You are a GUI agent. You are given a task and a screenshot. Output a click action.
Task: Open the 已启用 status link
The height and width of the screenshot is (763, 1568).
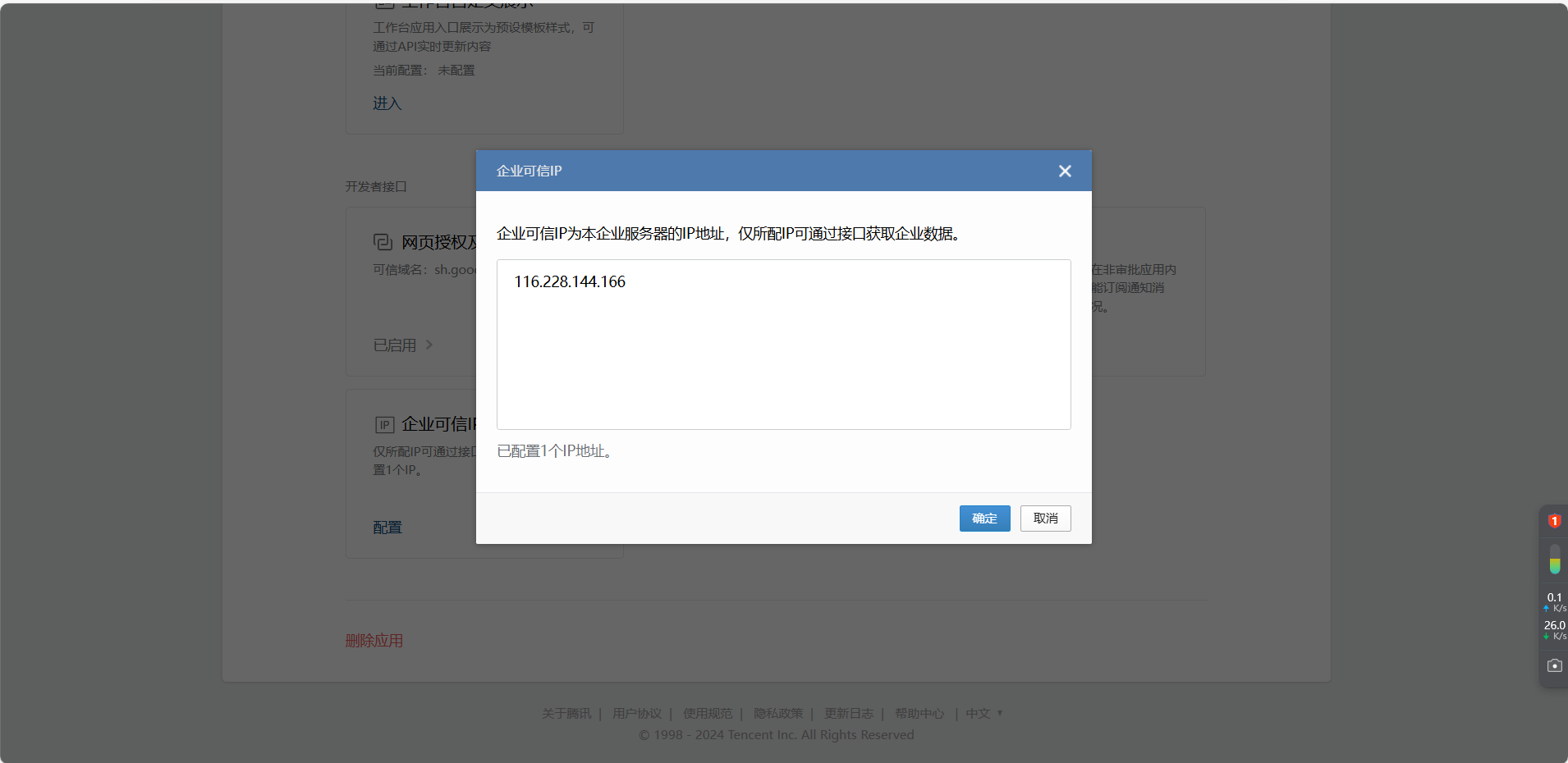click(395, 345)
